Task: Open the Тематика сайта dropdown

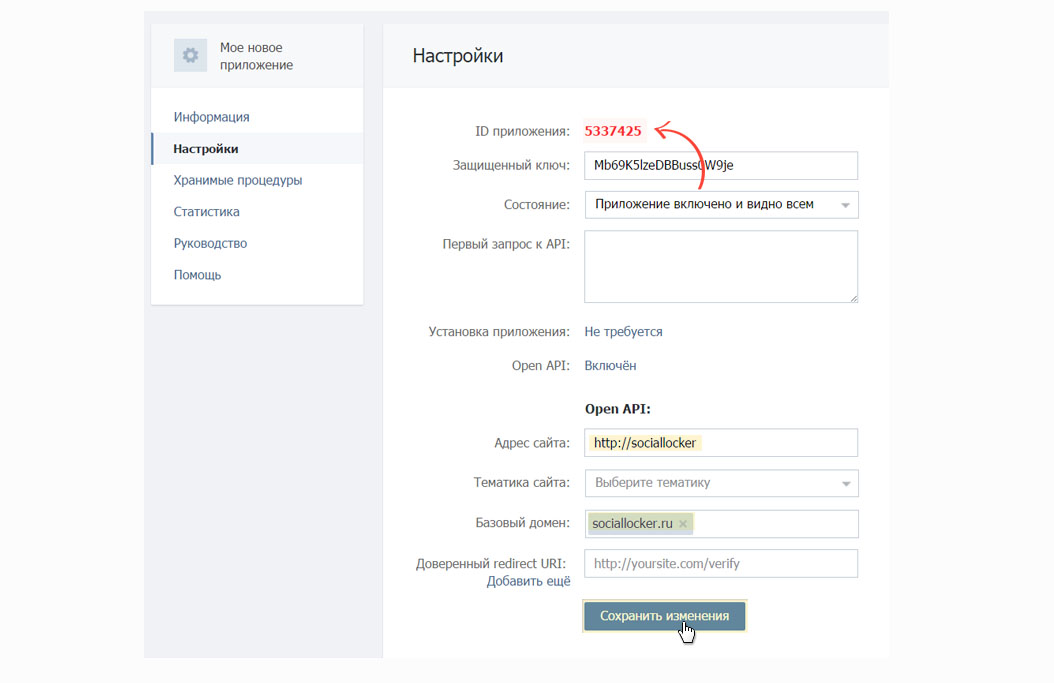Action: pos(721,483)
